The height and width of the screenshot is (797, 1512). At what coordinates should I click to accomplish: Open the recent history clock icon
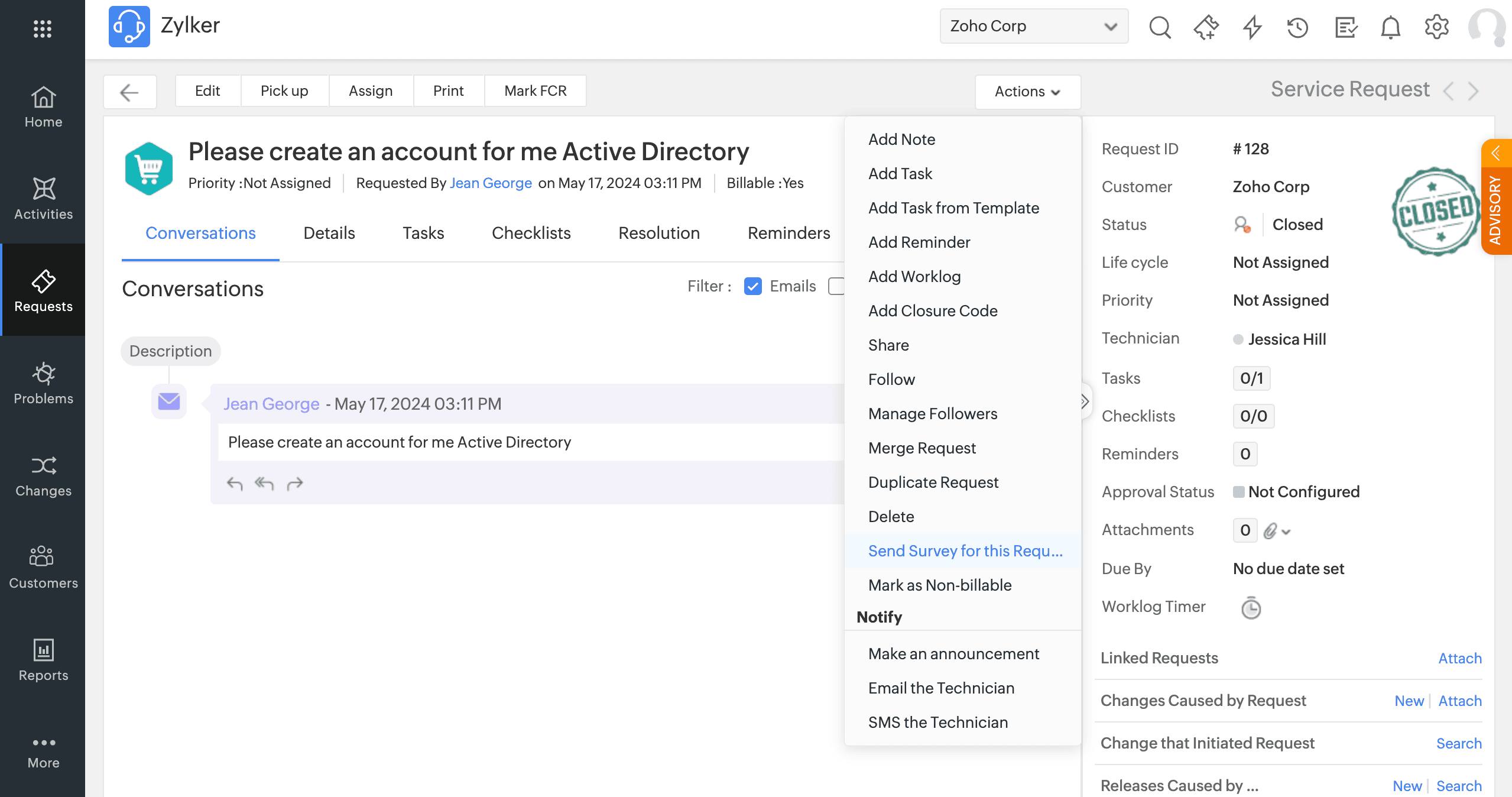click(1298, 27)
